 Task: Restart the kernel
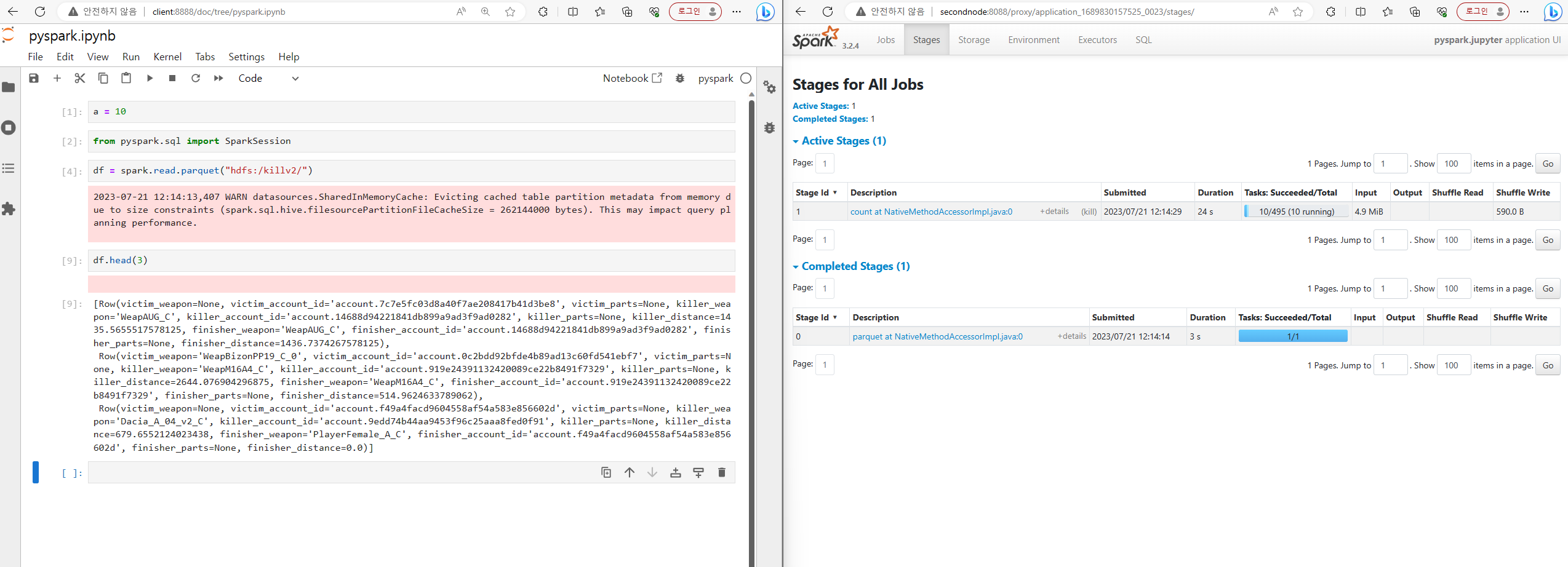pos(196,78)
